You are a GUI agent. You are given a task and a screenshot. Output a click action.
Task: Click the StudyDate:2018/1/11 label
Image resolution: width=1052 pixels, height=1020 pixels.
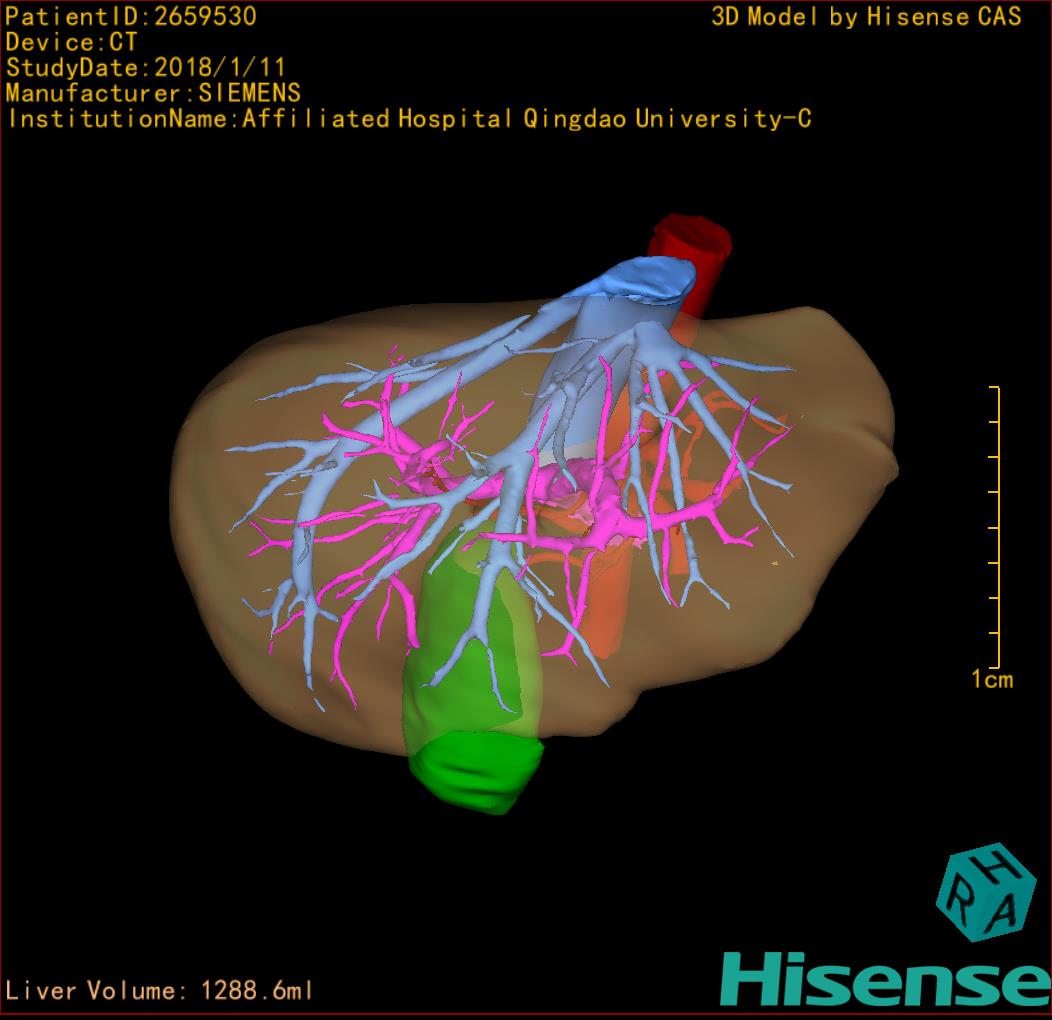click(146, 68)
